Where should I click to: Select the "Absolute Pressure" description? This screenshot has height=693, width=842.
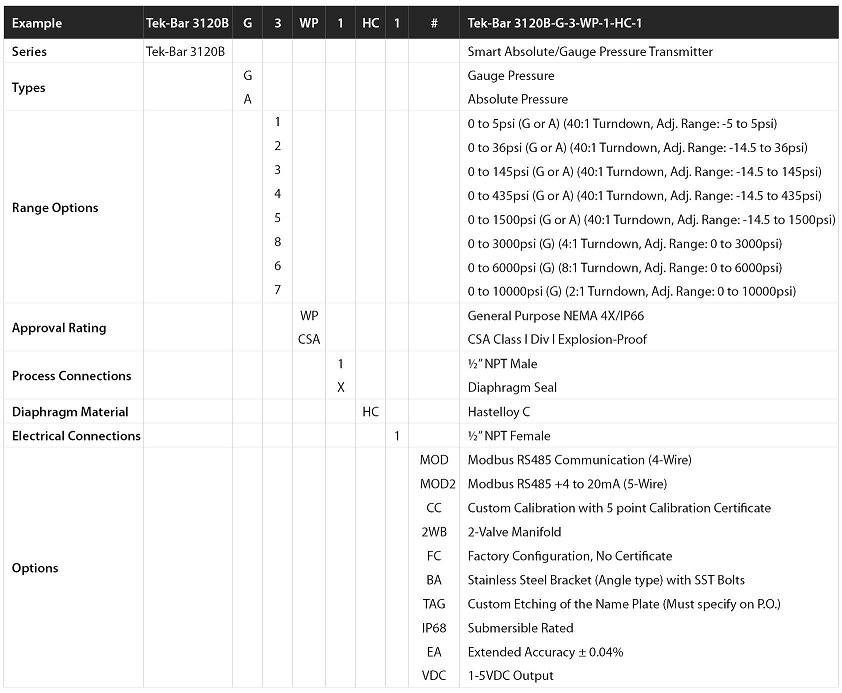point(518,99)
